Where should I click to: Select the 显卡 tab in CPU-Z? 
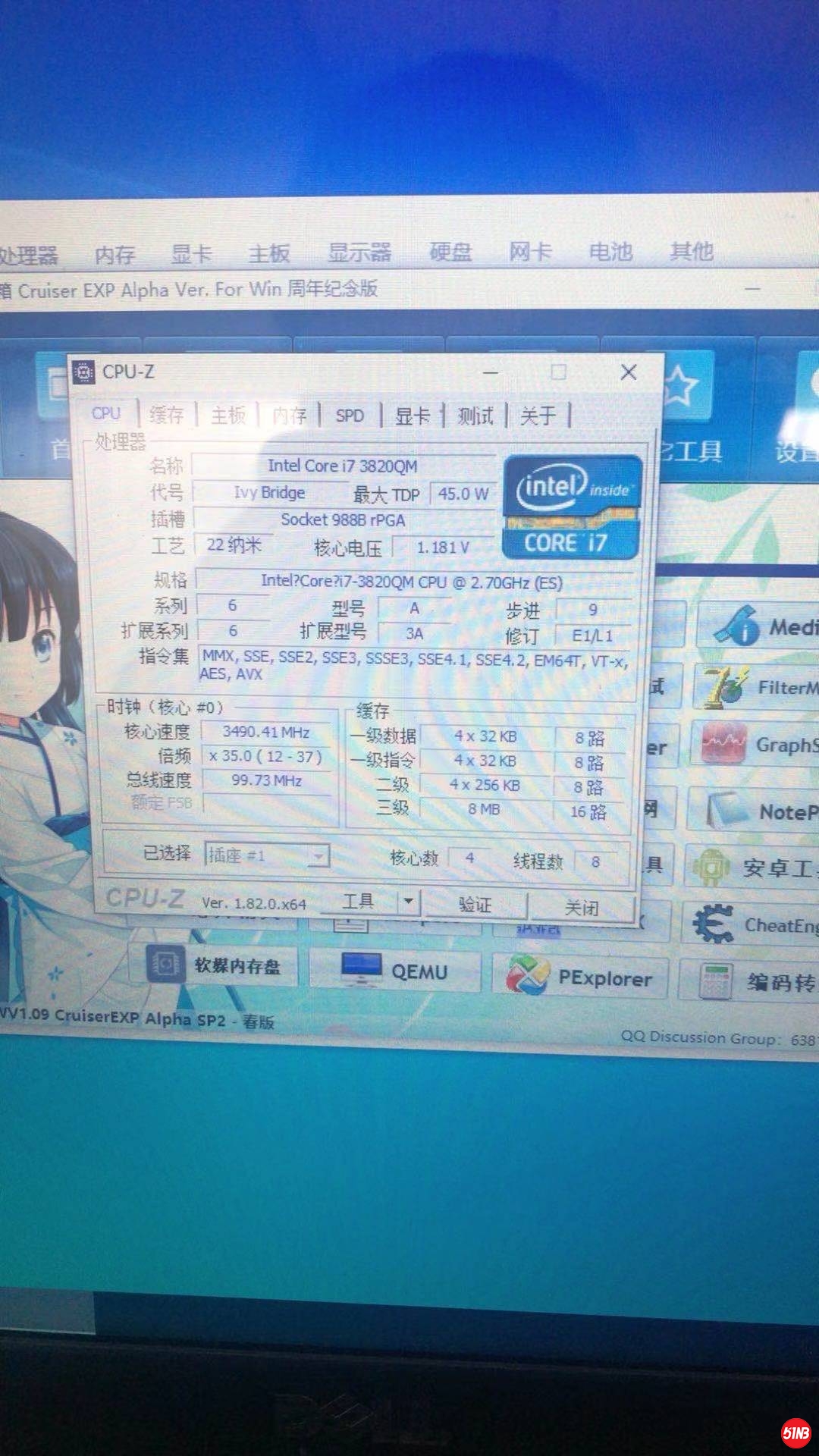(413, 416)
